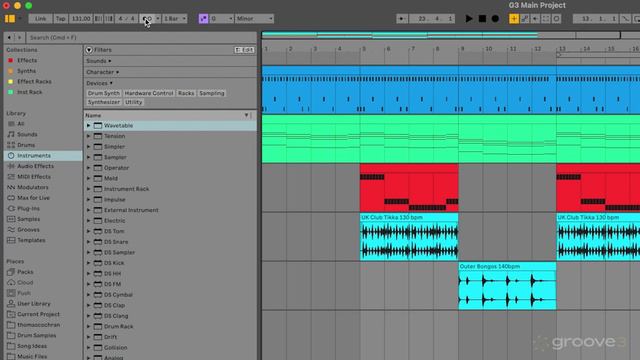Toggle the Synthesizer filter tag
640x360 pixels.
(104, 102)
